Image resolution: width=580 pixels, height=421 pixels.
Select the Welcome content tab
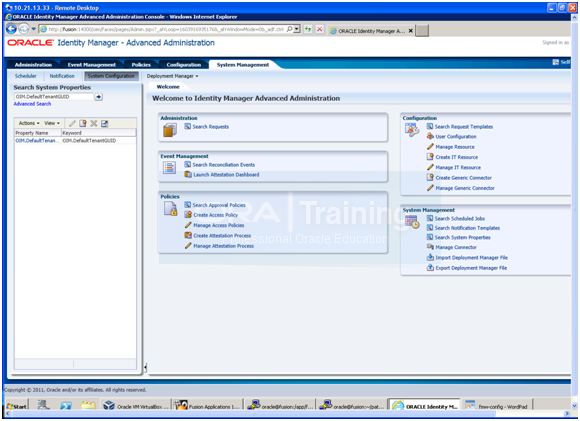(168, 87)
